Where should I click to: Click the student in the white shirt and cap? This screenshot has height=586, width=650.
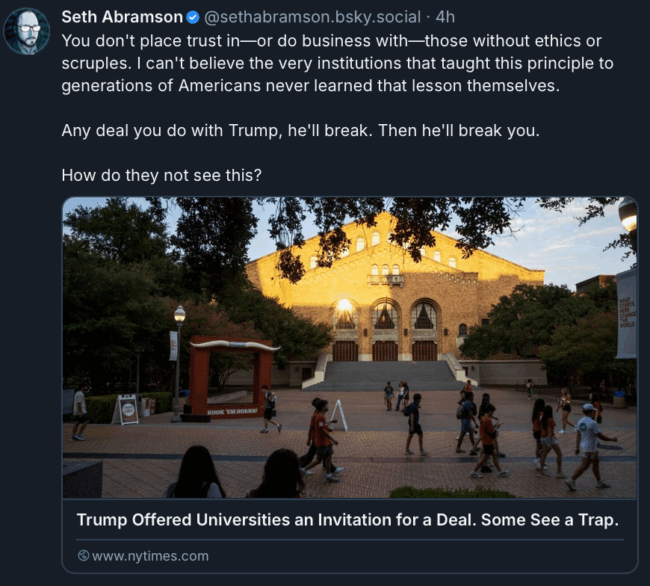[590, 446]
